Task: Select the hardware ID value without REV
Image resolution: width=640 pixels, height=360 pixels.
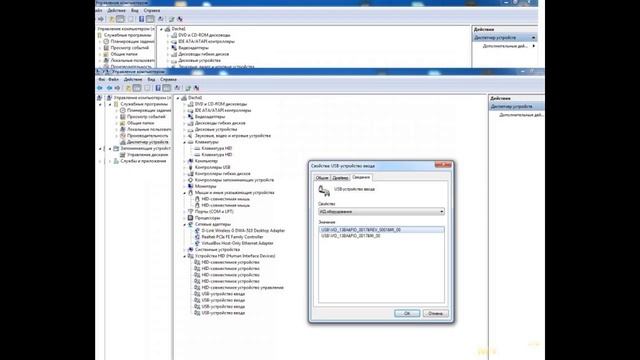Action: 351,236
